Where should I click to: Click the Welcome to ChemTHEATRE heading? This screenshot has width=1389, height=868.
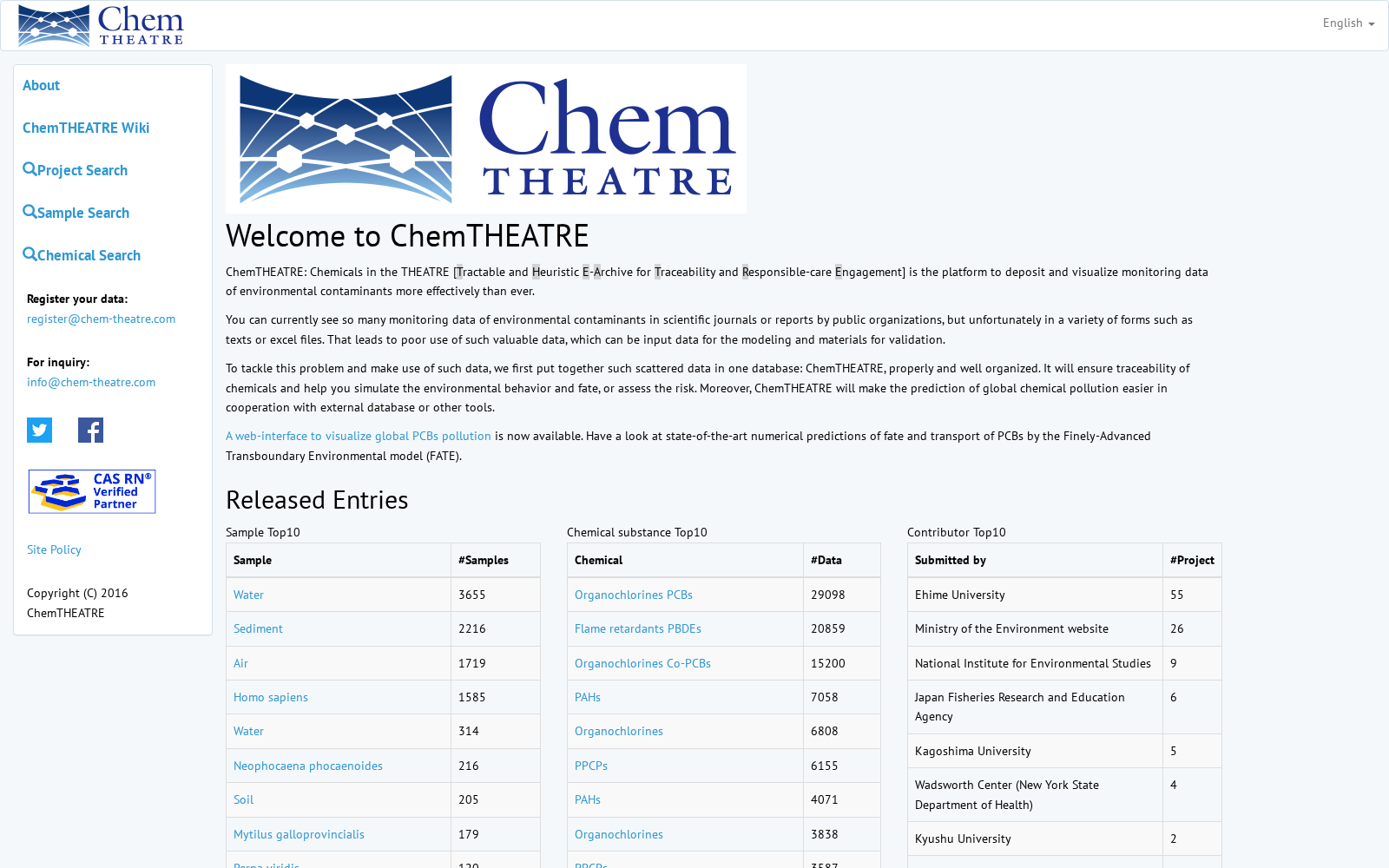point(407,236)
